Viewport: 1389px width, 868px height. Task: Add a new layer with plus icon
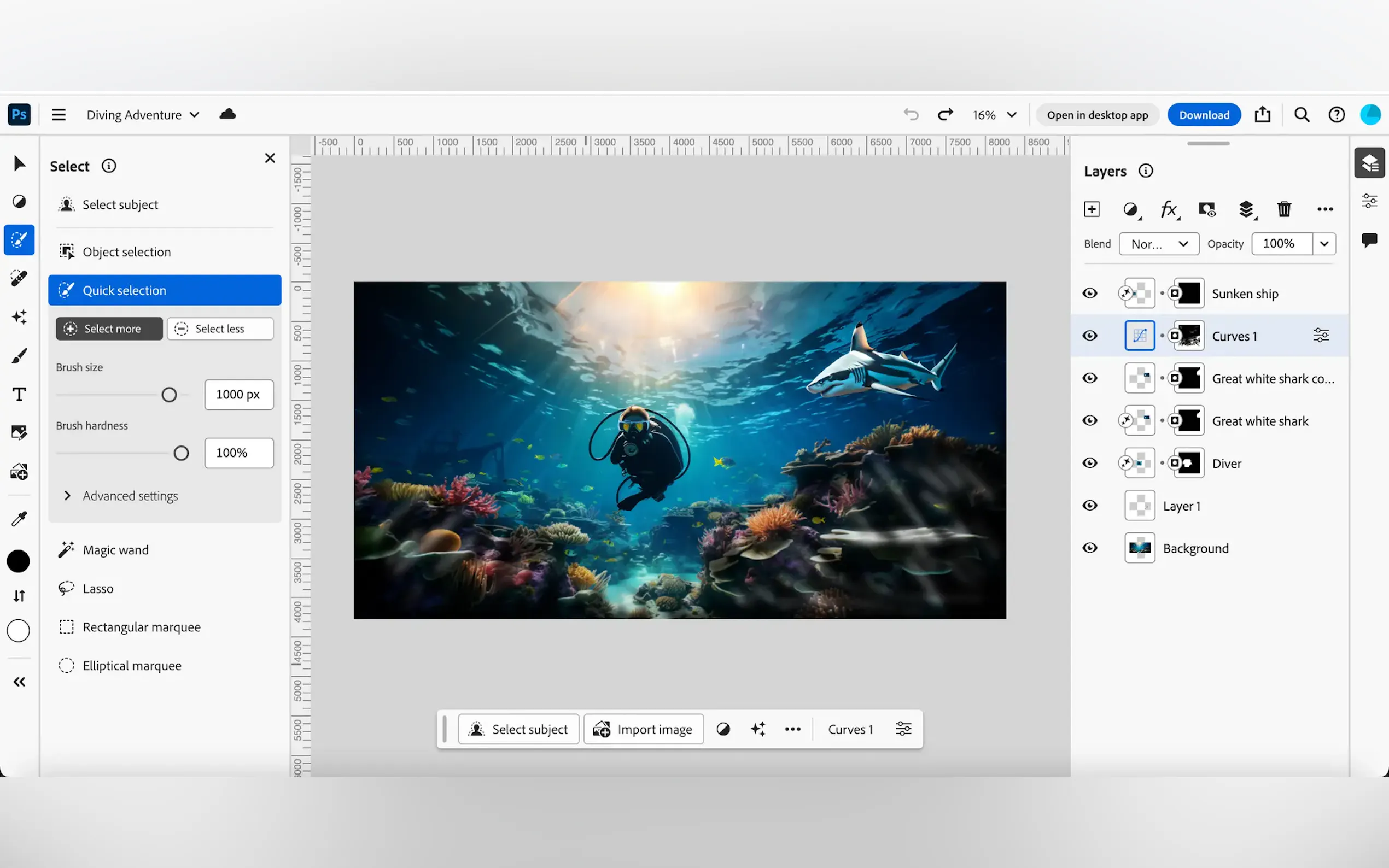pyautogui.click(x=1092, y=209)
